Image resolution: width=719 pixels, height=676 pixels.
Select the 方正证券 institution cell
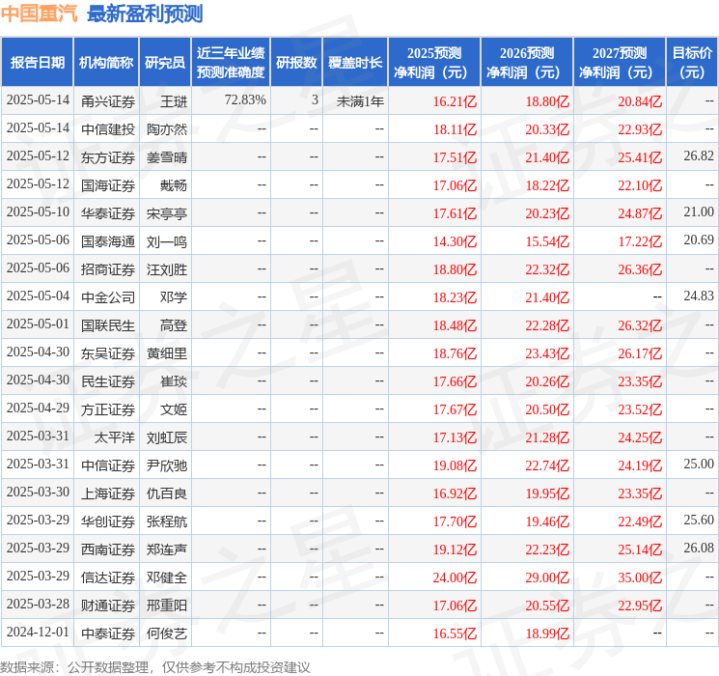pos(108,409)
